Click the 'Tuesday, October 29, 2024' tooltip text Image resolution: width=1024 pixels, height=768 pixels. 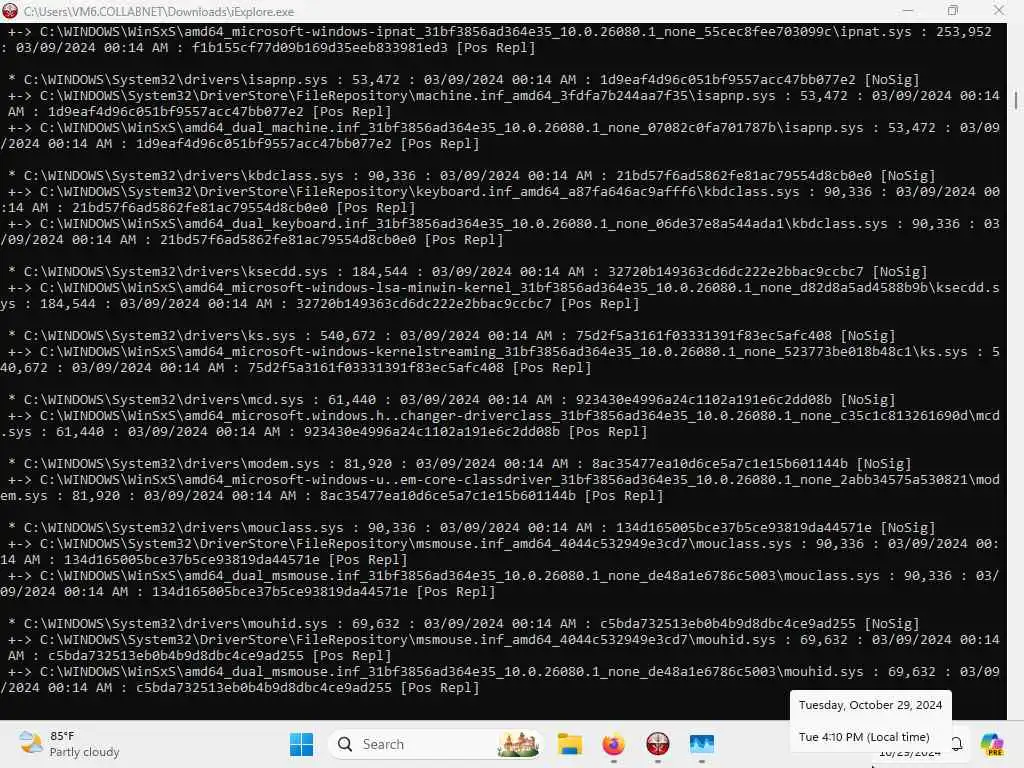[x=870, y=705]
